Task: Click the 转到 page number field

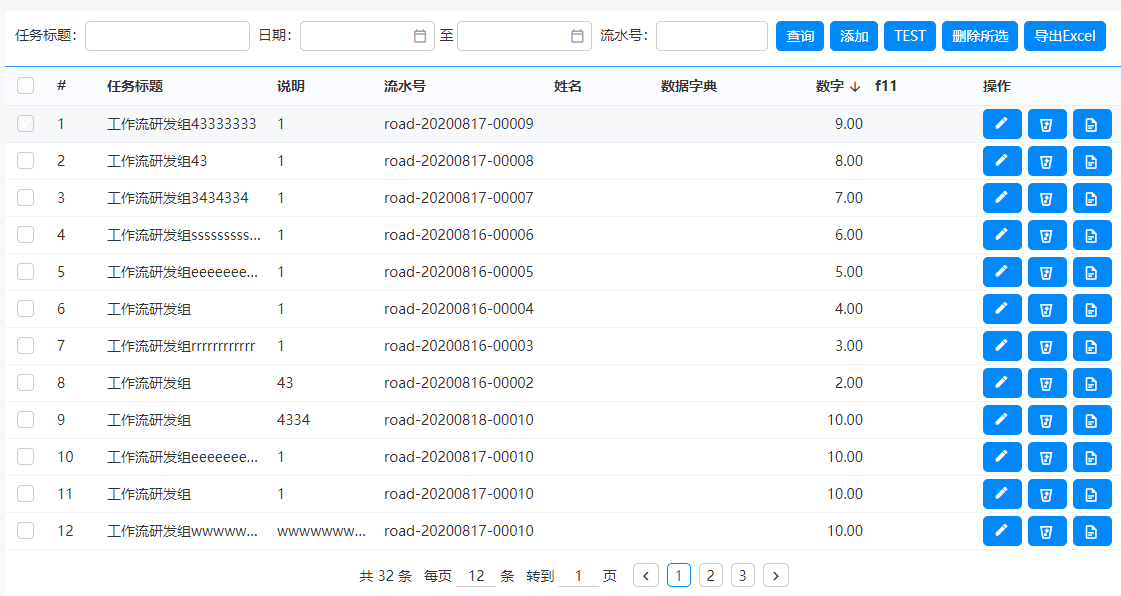Action: [x=578, y=576]
